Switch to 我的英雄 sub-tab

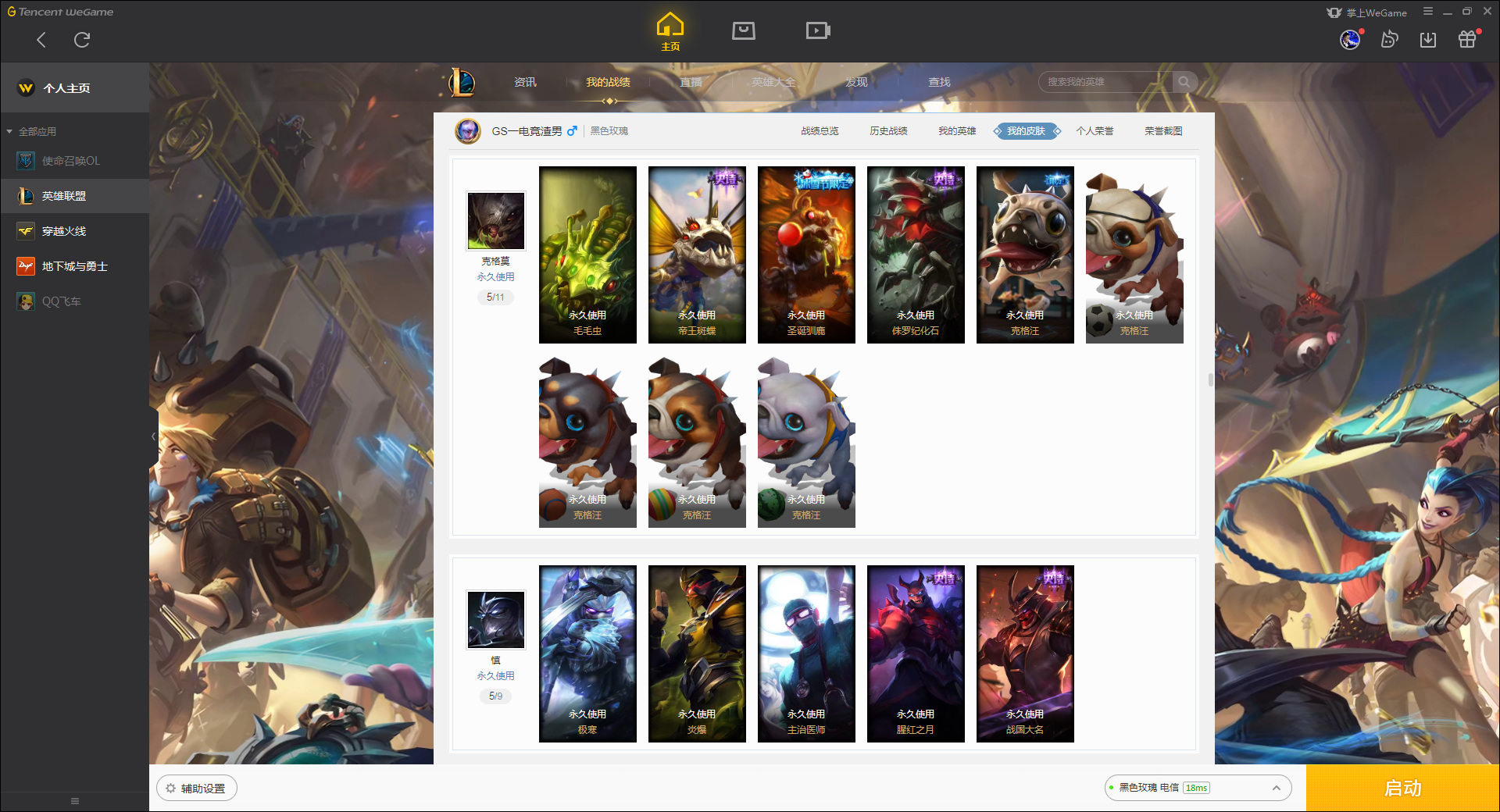coord(957,131)
